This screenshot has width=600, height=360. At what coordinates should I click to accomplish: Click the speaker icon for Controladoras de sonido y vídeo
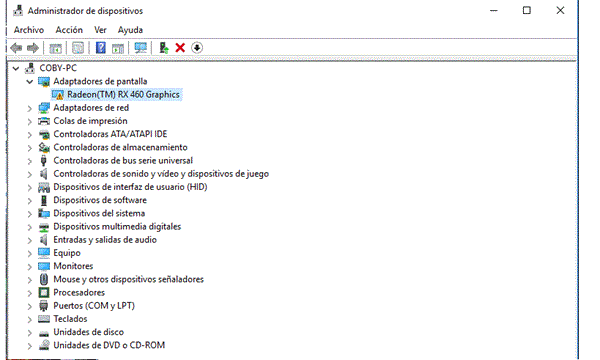point(44,174)
